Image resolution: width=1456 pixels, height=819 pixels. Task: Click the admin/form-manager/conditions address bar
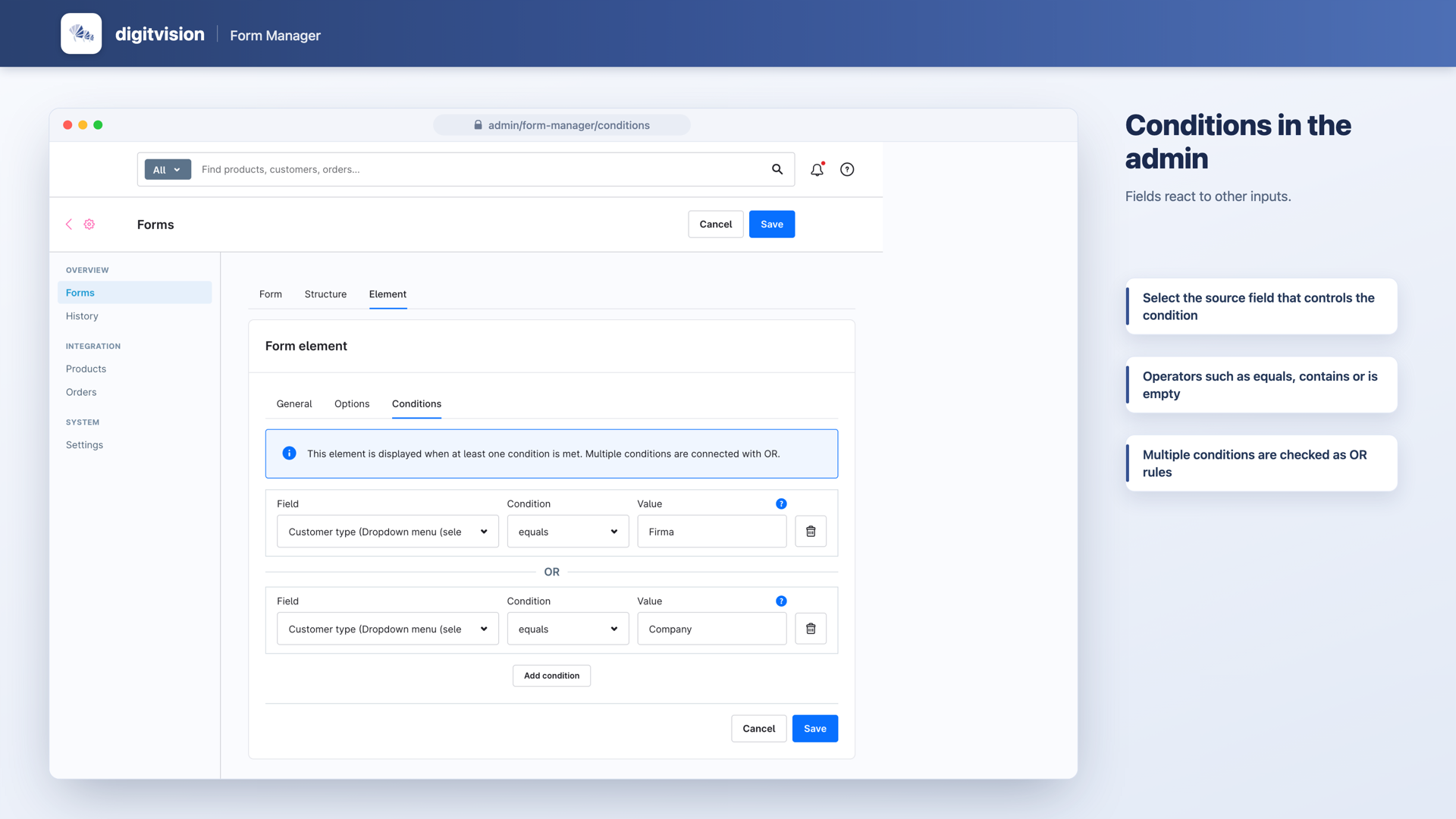562,125
